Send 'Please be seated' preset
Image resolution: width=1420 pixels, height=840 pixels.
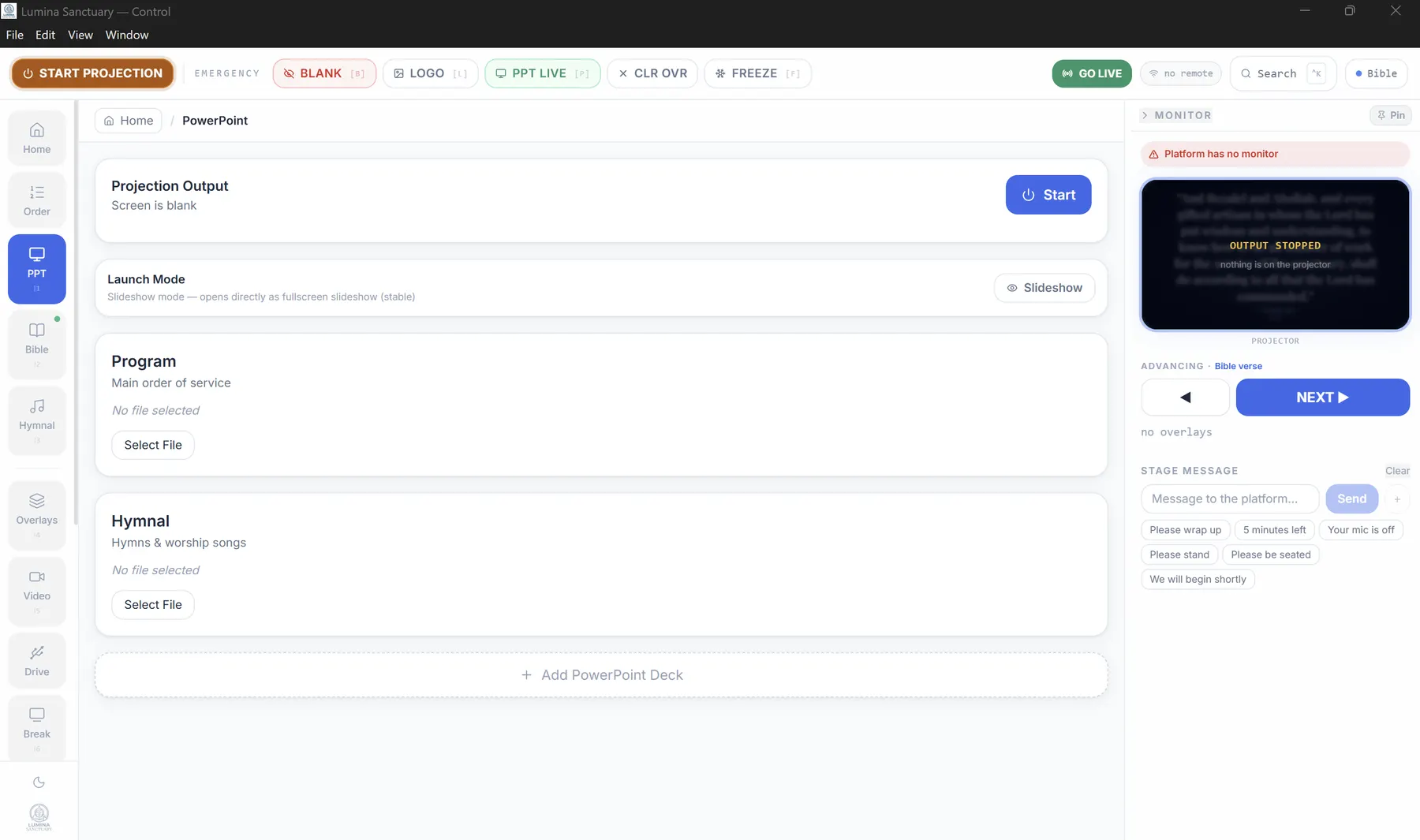tap(1270, 554)
